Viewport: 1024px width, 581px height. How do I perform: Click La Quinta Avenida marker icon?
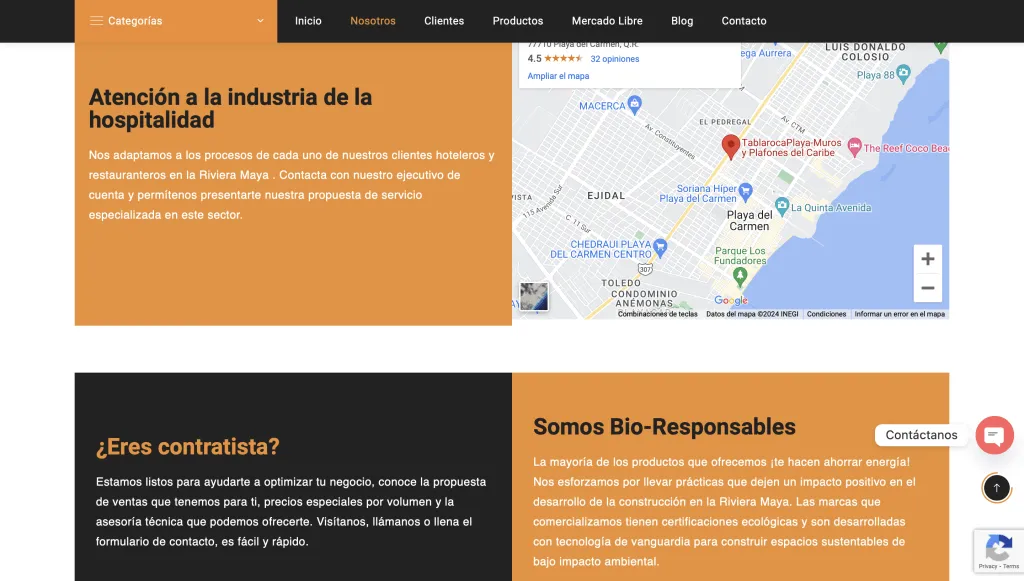click(782, 206)
